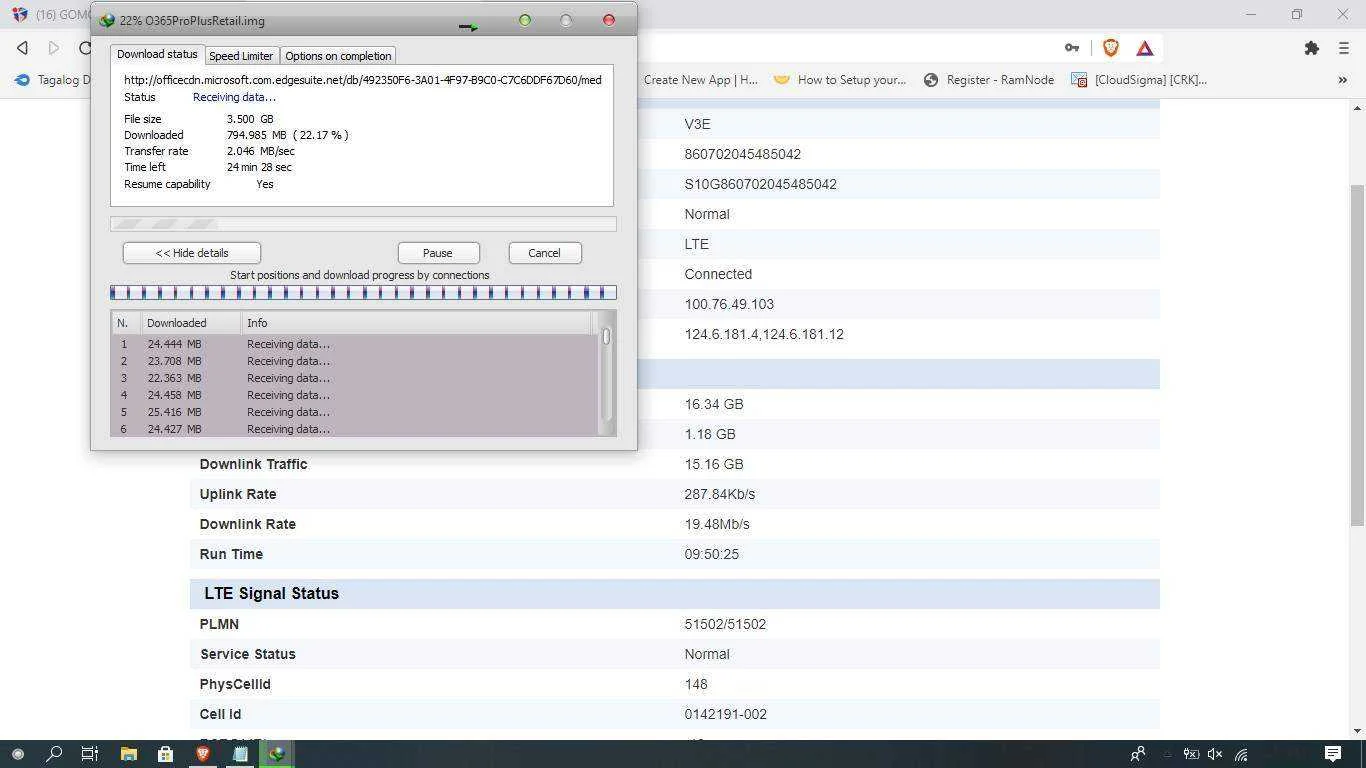The image size is (1366, 768).
Task: Go back using the browser back arrow
Action: tap(22, 48)
